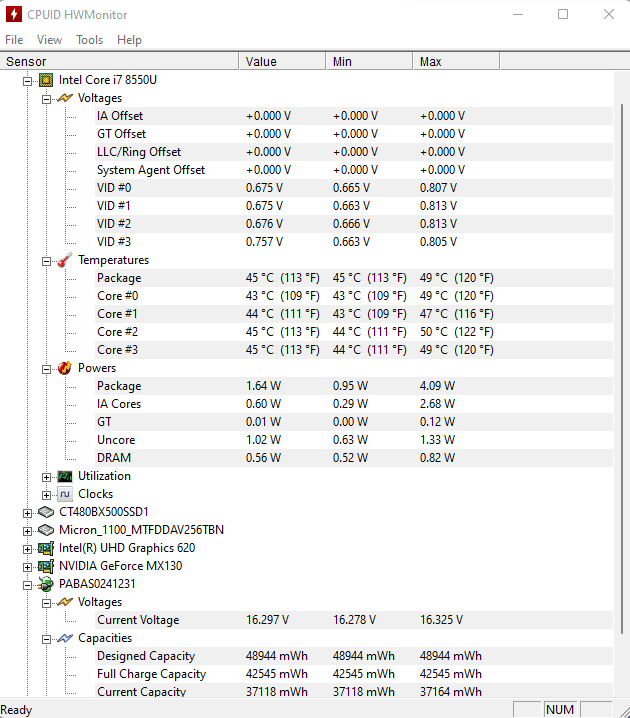Collapse the Powers section
Image resolution: width=630 pixels, height=718 pixels.
tap(46, 370)
